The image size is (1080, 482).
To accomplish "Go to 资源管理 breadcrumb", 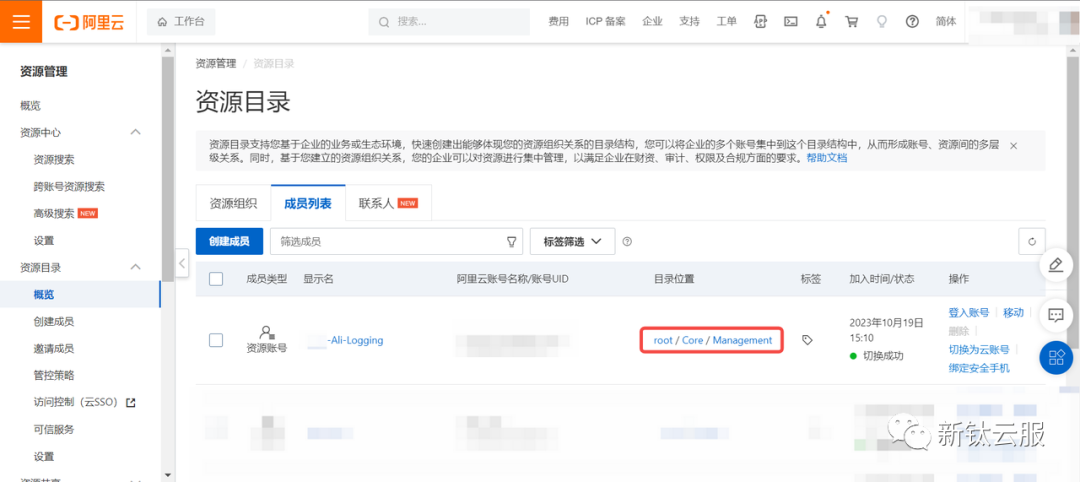I will tap(216, 63).
